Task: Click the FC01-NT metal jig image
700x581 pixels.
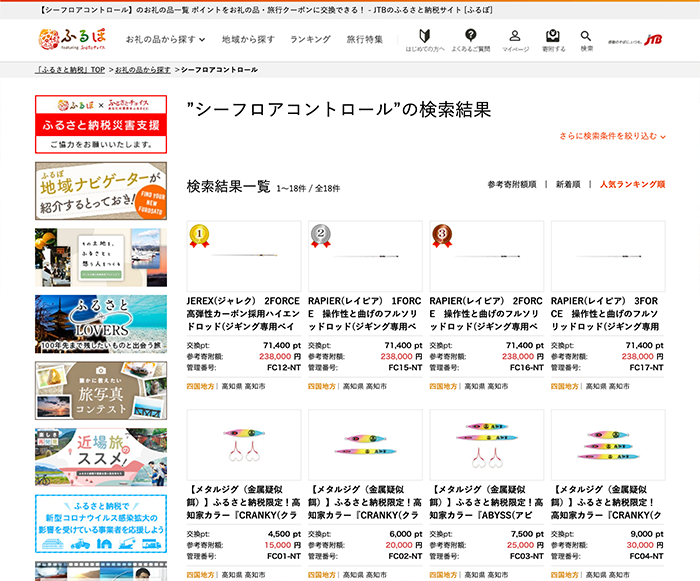Action: tap(244, 445)
